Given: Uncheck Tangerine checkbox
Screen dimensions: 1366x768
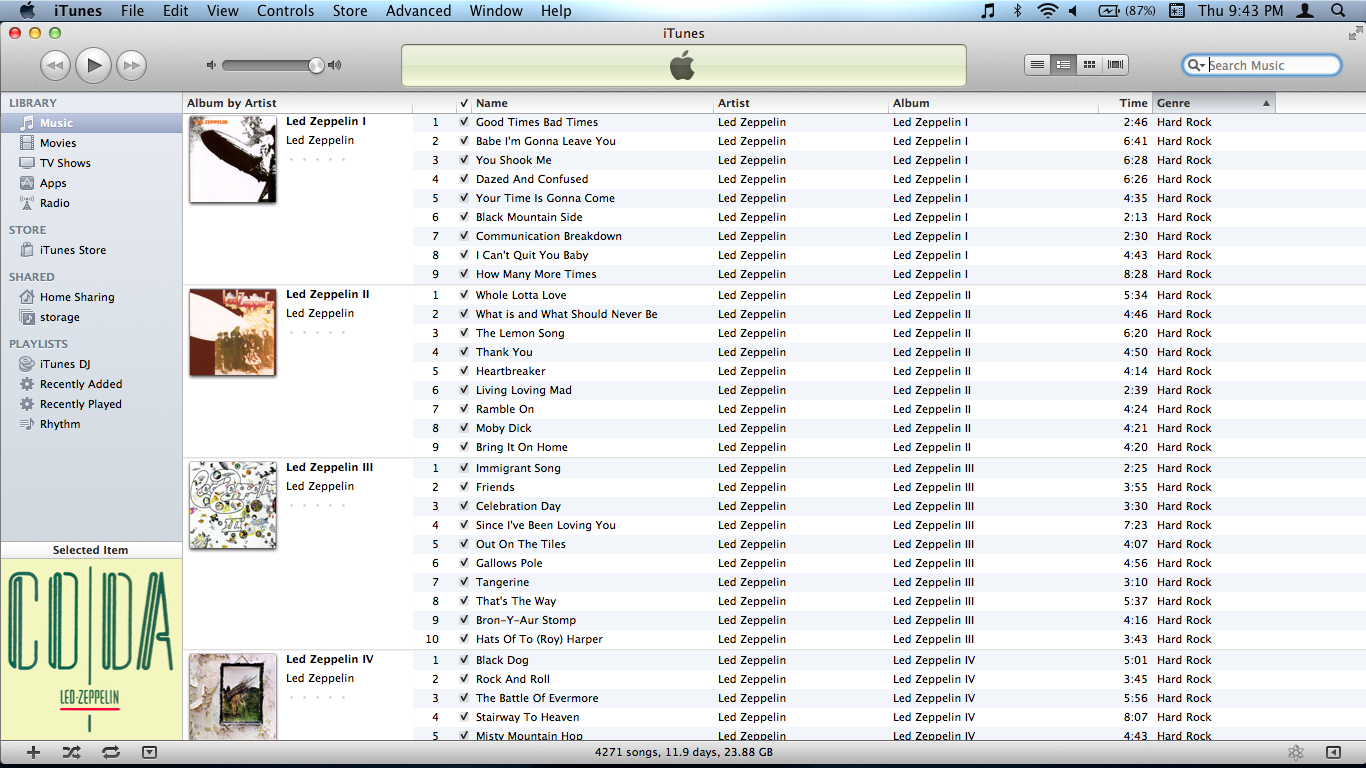Looking at the screenshot, I should click(464, 582).
